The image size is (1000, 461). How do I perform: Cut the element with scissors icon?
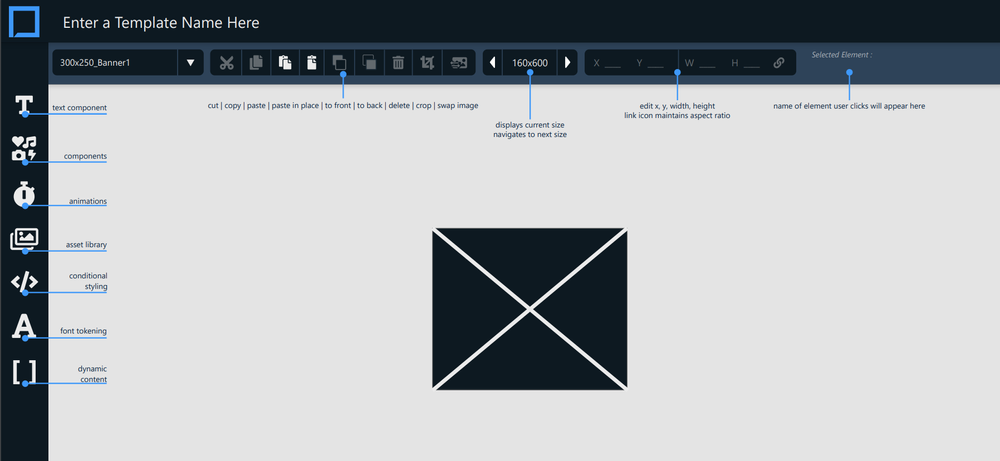pos(226,62)
